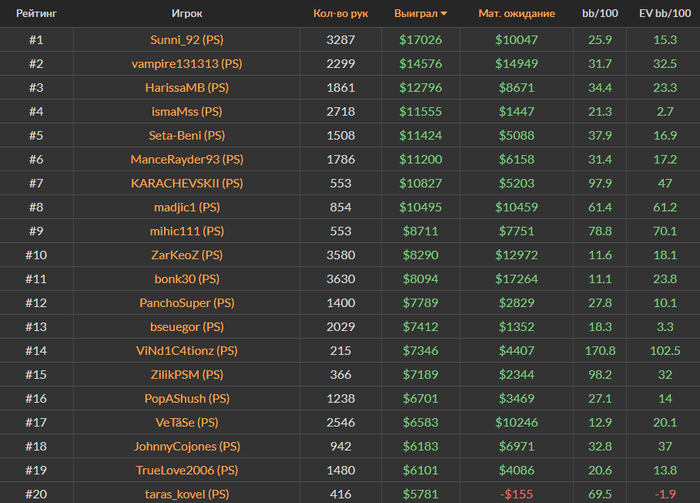Open bonk30 (PS) player profile

[x=187, y=279]
